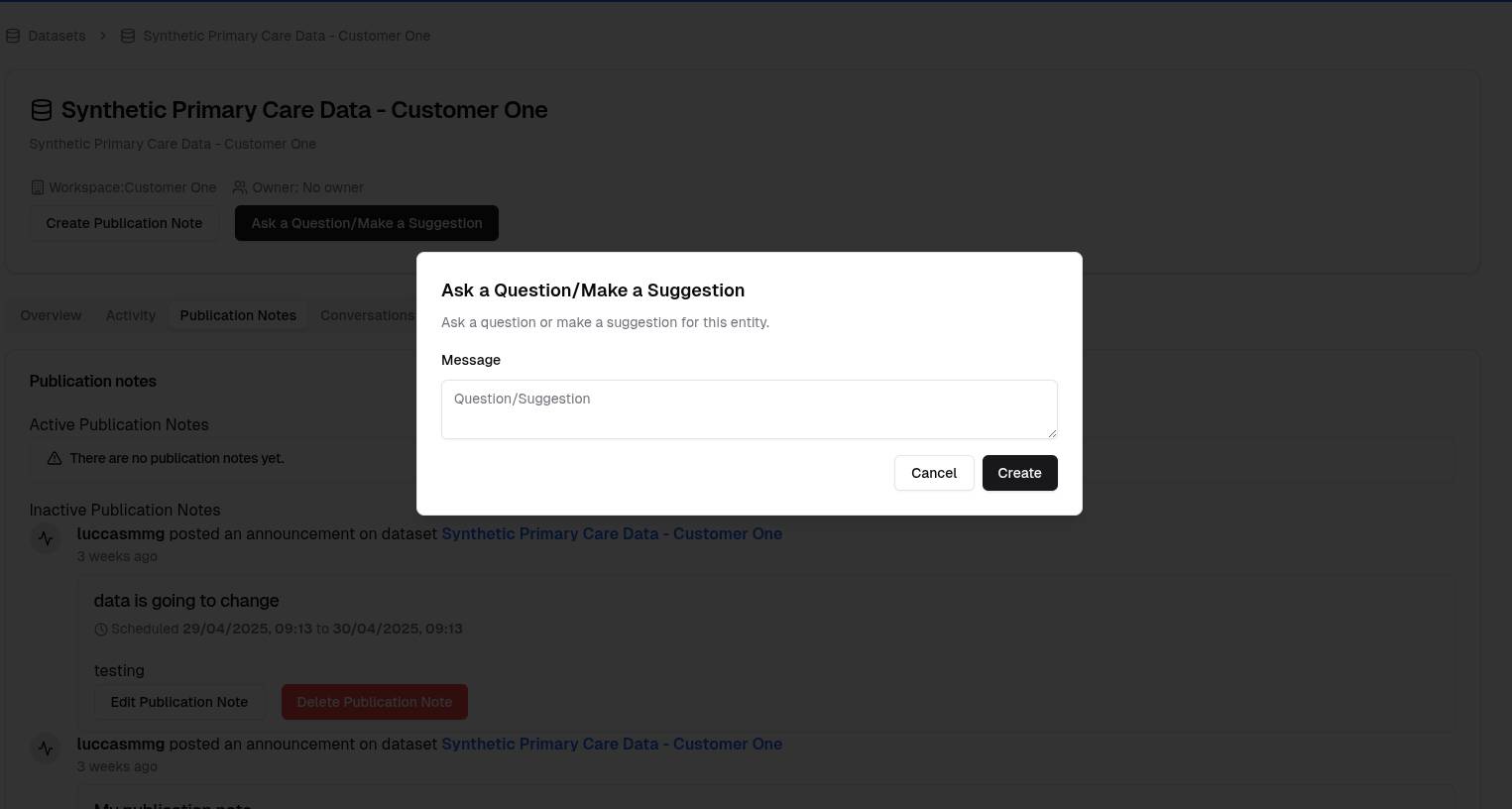Type in the Question/Suggestion message field
Image resolution: width=1512 pixels, height=809 pixels.
[x=749, y=408]
